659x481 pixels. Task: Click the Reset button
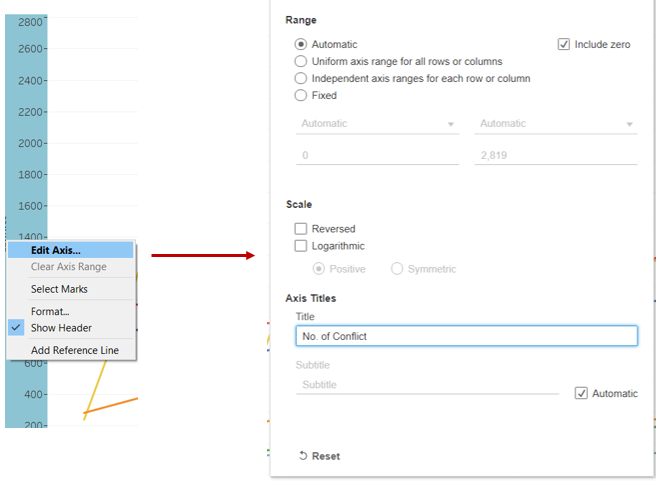[320, 456]
